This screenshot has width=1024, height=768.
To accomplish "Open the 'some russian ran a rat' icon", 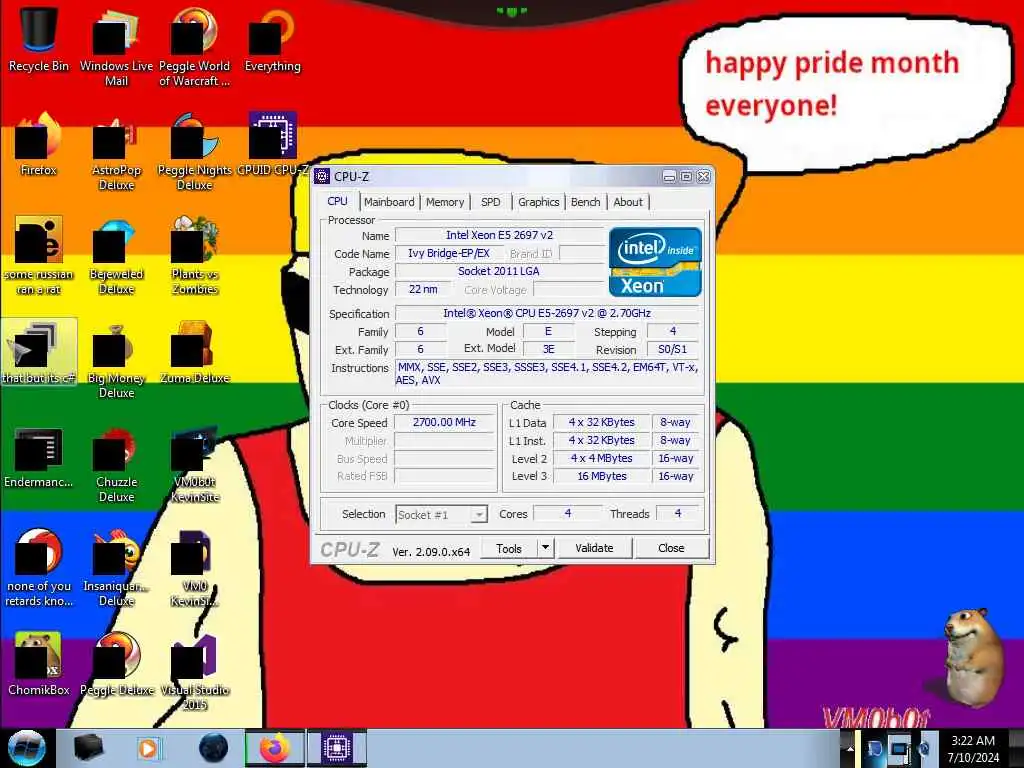I will click(x=39, y=255).
